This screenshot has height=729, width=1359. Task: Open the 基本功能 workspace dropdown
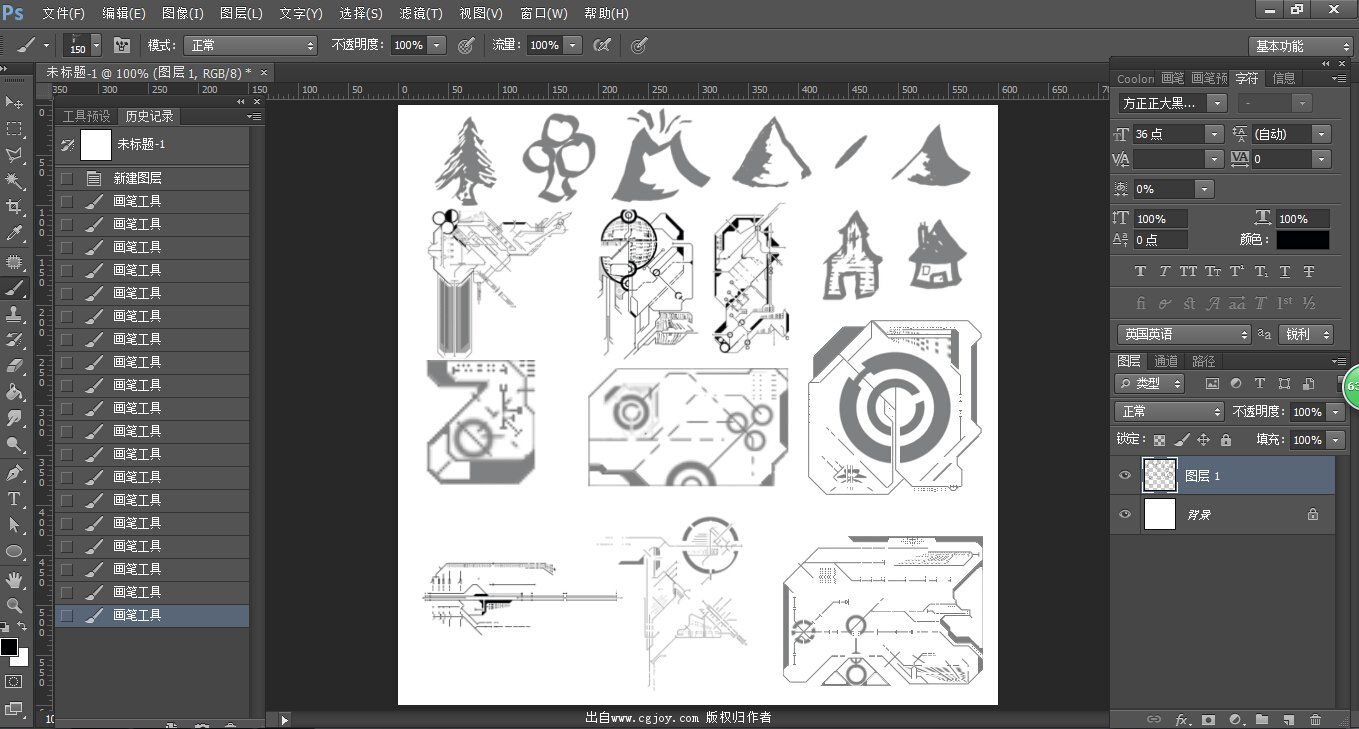click(1300, 46)
